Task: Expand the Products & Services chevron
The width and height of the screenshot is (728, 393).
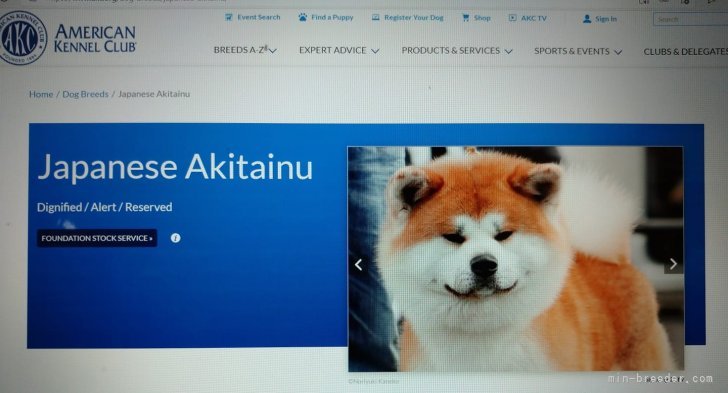Action: (508, 51)
